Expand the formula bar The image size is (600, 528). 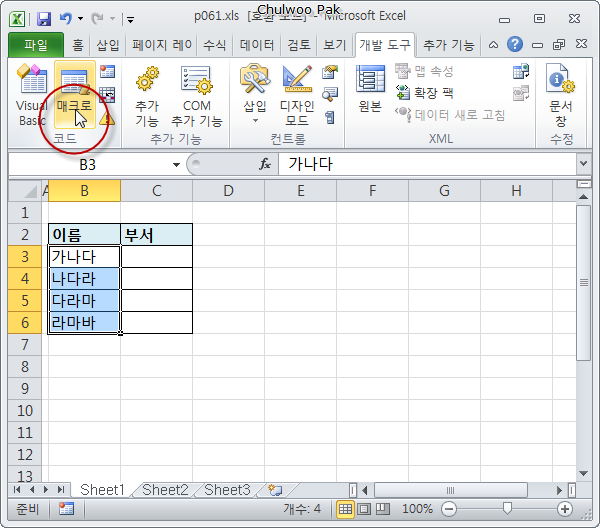582,164
